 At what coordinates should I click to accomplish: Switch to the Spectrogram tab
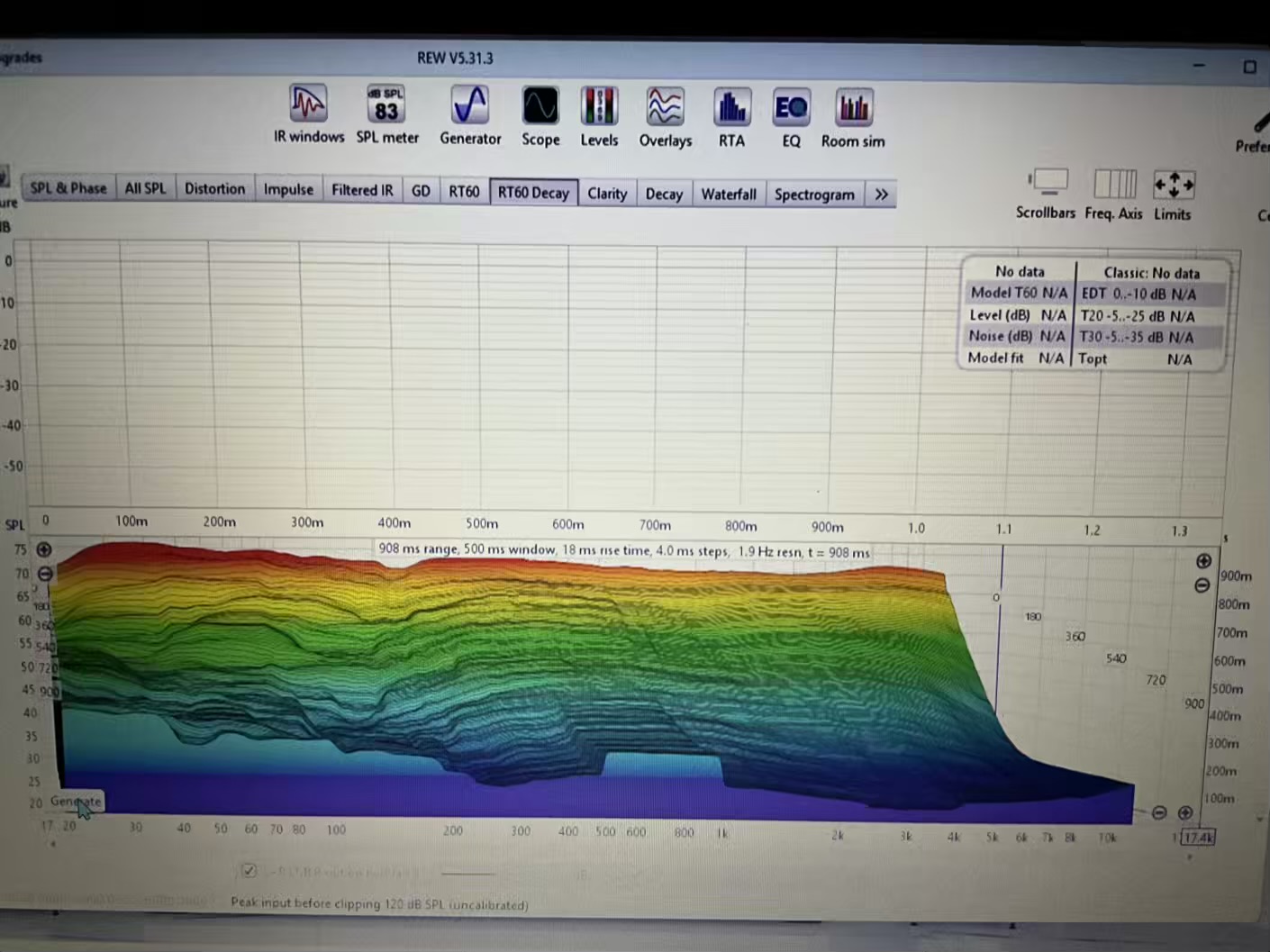(x=814, y=195)
